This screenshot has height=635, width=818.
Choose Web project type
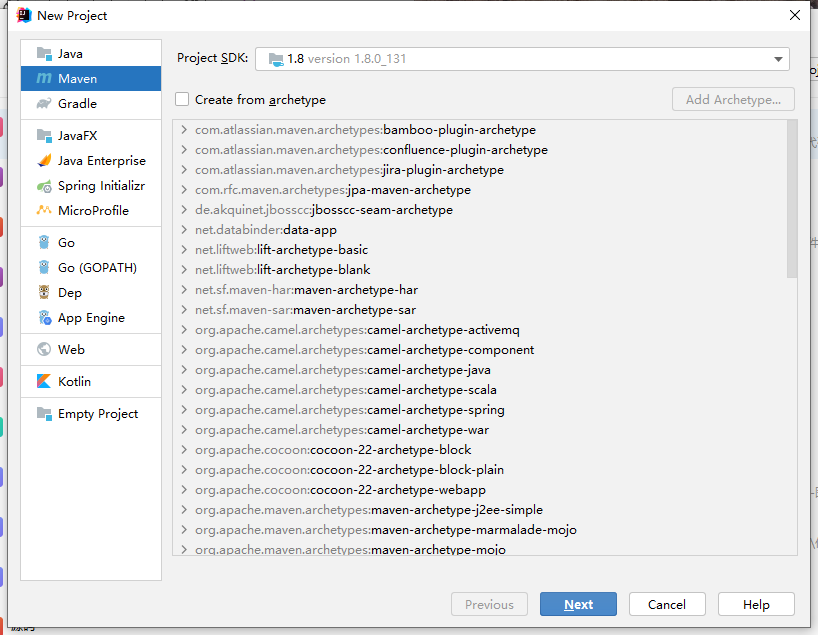[71, 350]
